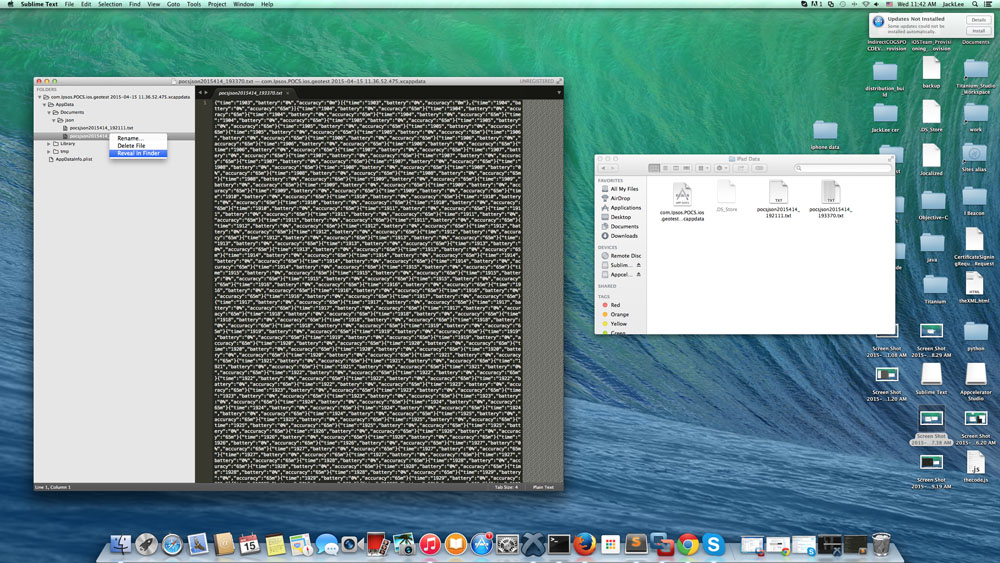
Task: Close the pocsjson2015414_193370.txt tab
Action: pyautogui.click(x=288, y=93)
